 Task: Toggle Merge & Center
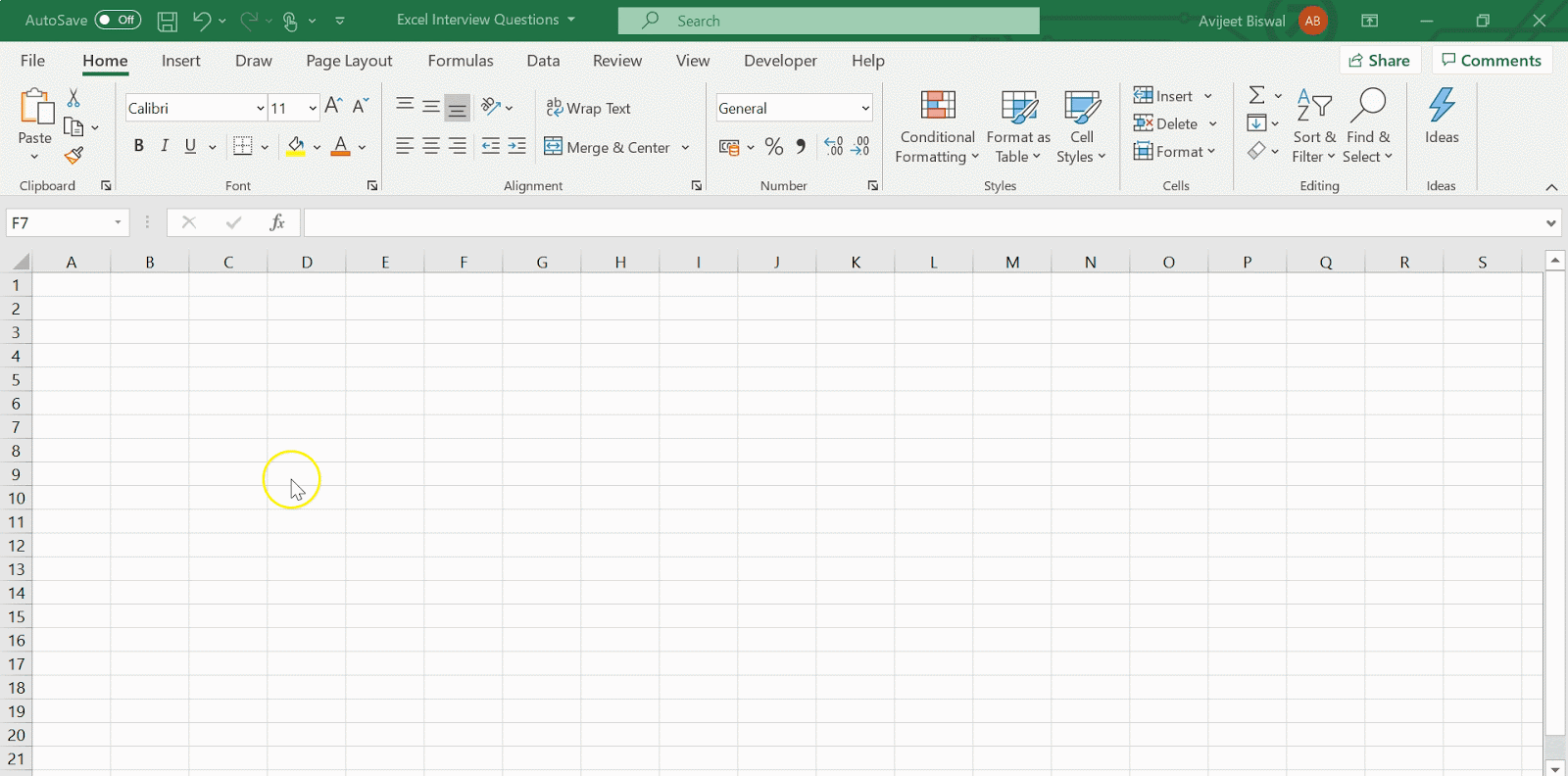point(608,147)
